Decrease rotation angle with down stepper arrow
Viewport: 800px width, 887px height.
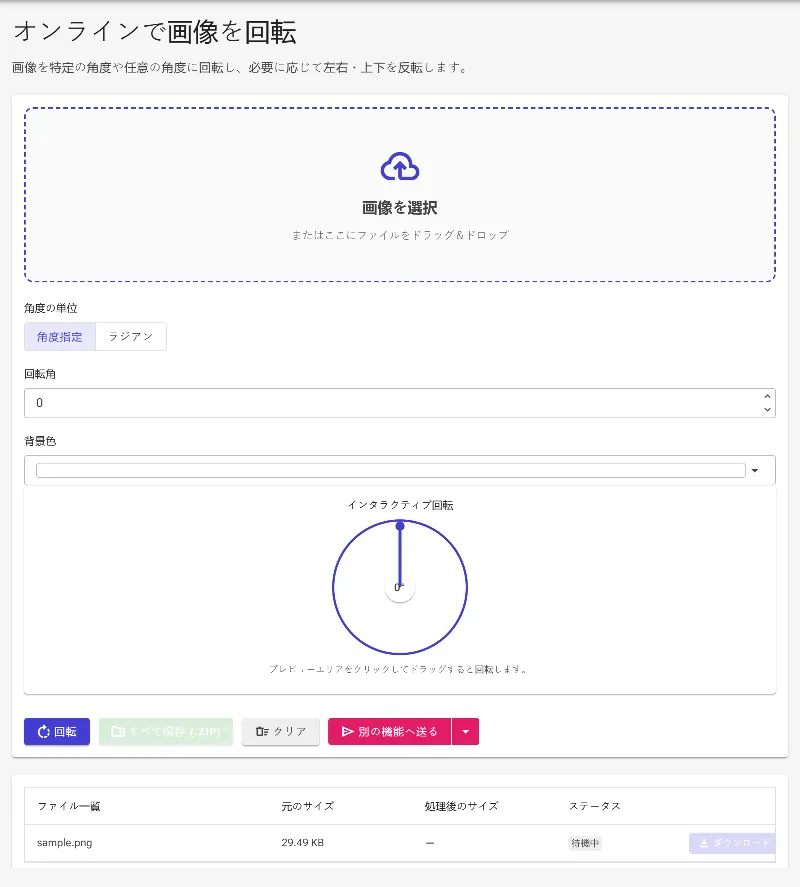click(767, 409)
